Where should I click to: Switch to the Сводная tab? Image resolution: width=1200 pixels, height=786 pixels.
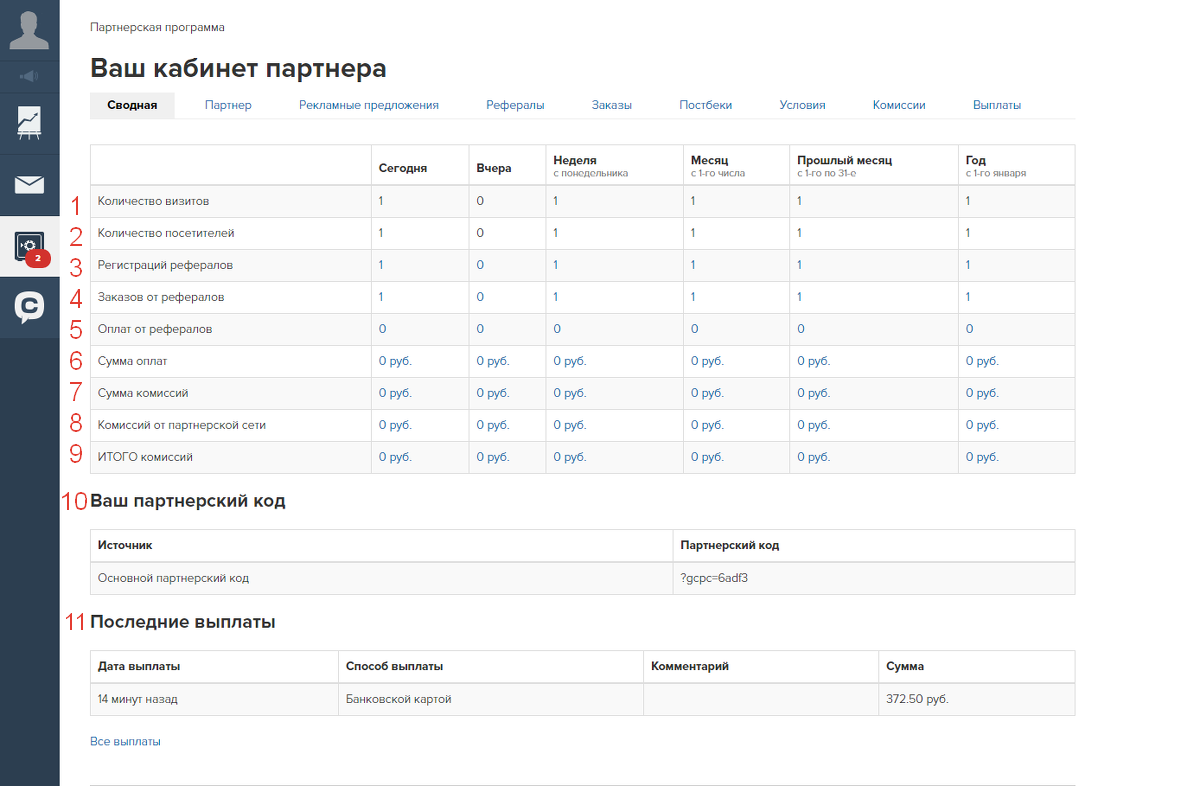pos(132,105)
